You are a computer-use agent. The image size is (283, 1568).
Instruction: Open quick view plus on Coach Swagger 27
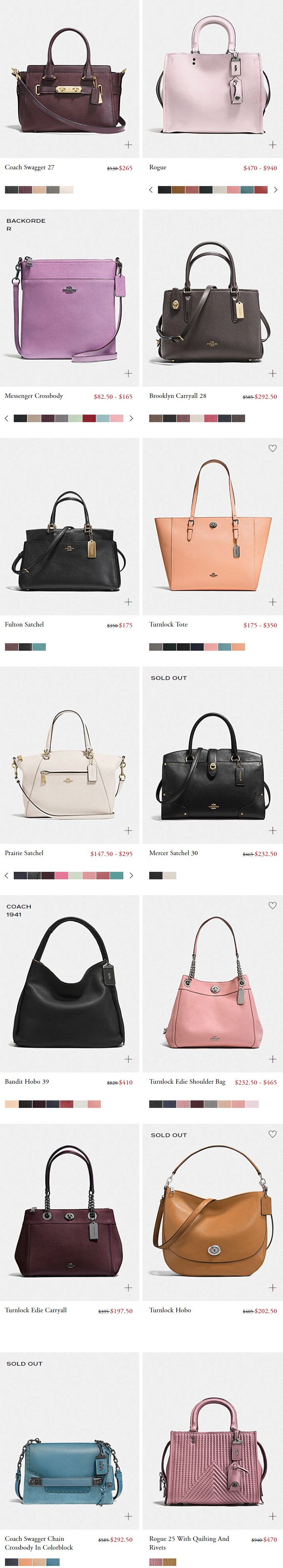(128, 145)
